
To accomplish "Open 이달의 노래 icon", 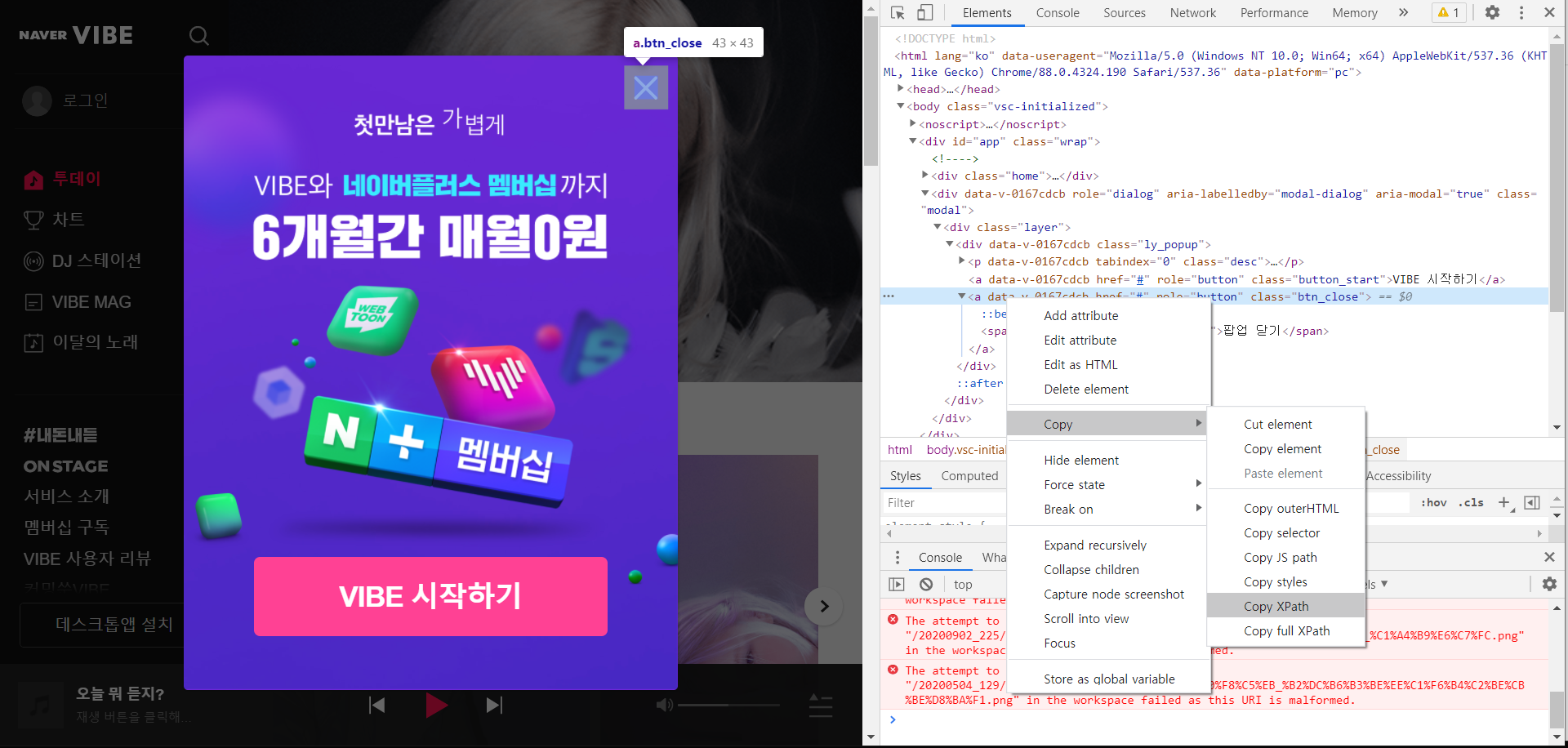I will [33, 342].
